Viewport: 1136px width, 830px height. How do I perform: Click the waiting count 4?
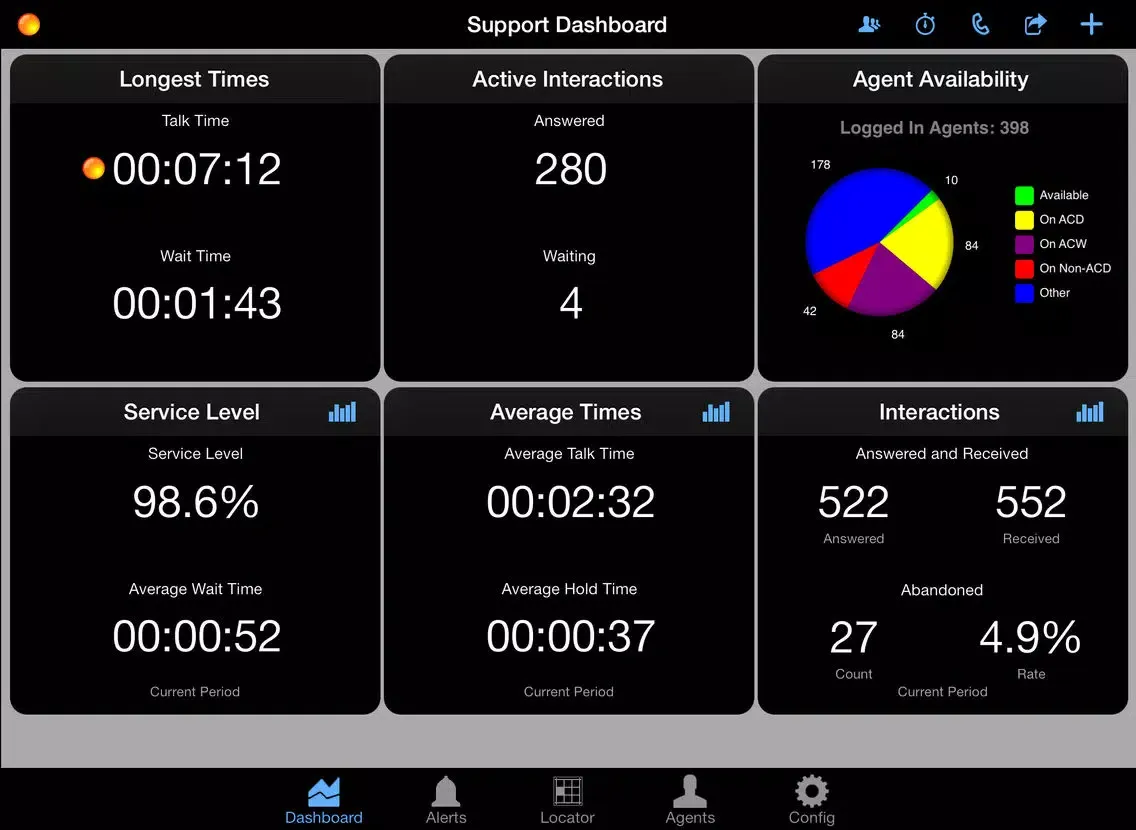(x=571, y=303)
